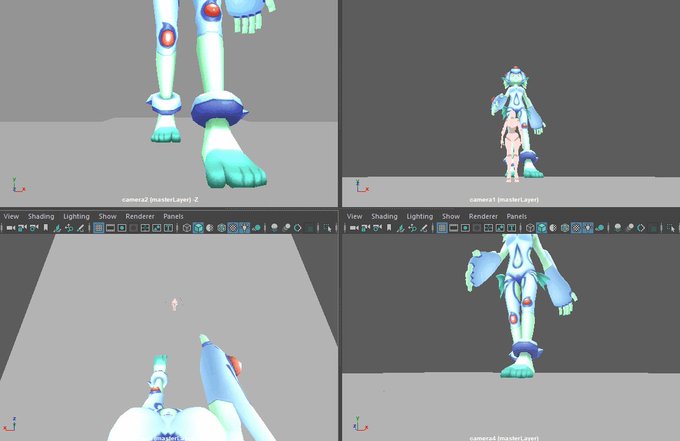This screenshot has height=441, width=680.
Task: Toggle Film Gate in left viewport toolbar
Action: click(x=110, y=228)
